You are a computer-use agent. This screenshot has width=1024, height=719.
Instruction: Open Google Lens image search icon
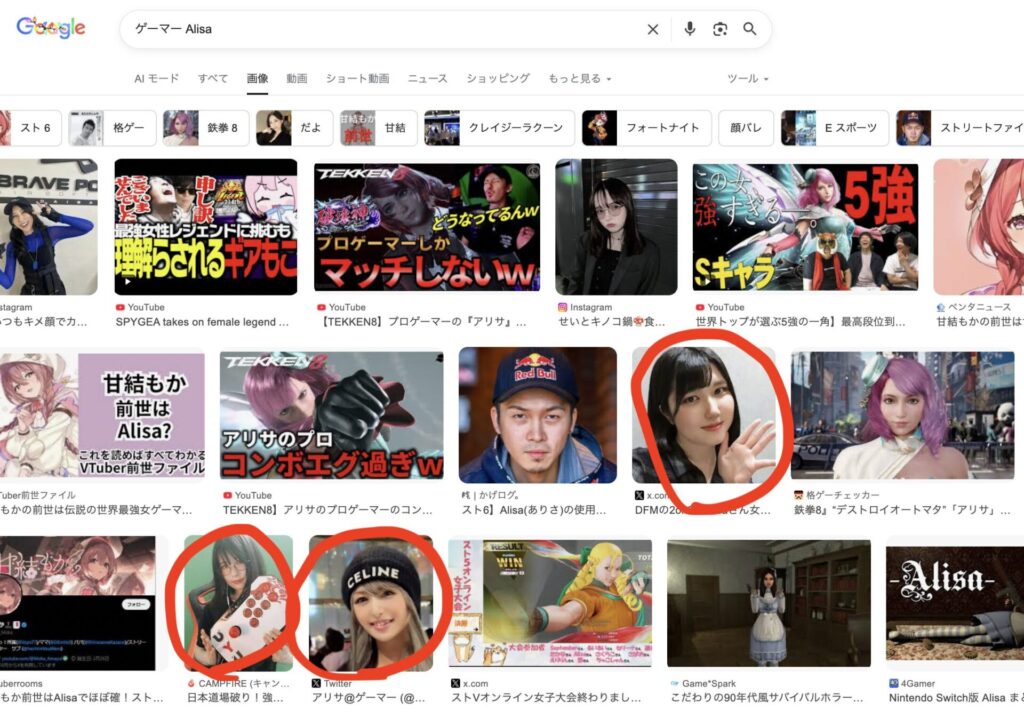pyautogui.click(x=720, y=29)
